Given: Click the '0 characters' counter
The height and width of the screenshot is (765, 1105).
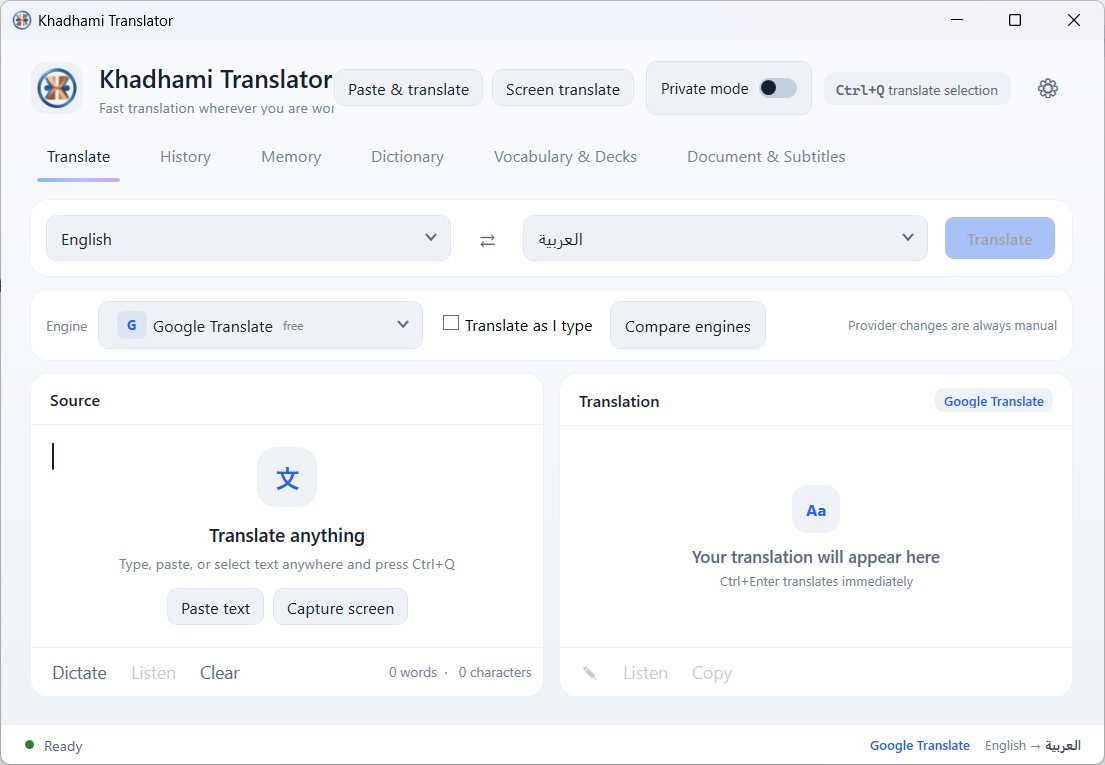Looking at the screenshot, I should (x=495, y=672).
